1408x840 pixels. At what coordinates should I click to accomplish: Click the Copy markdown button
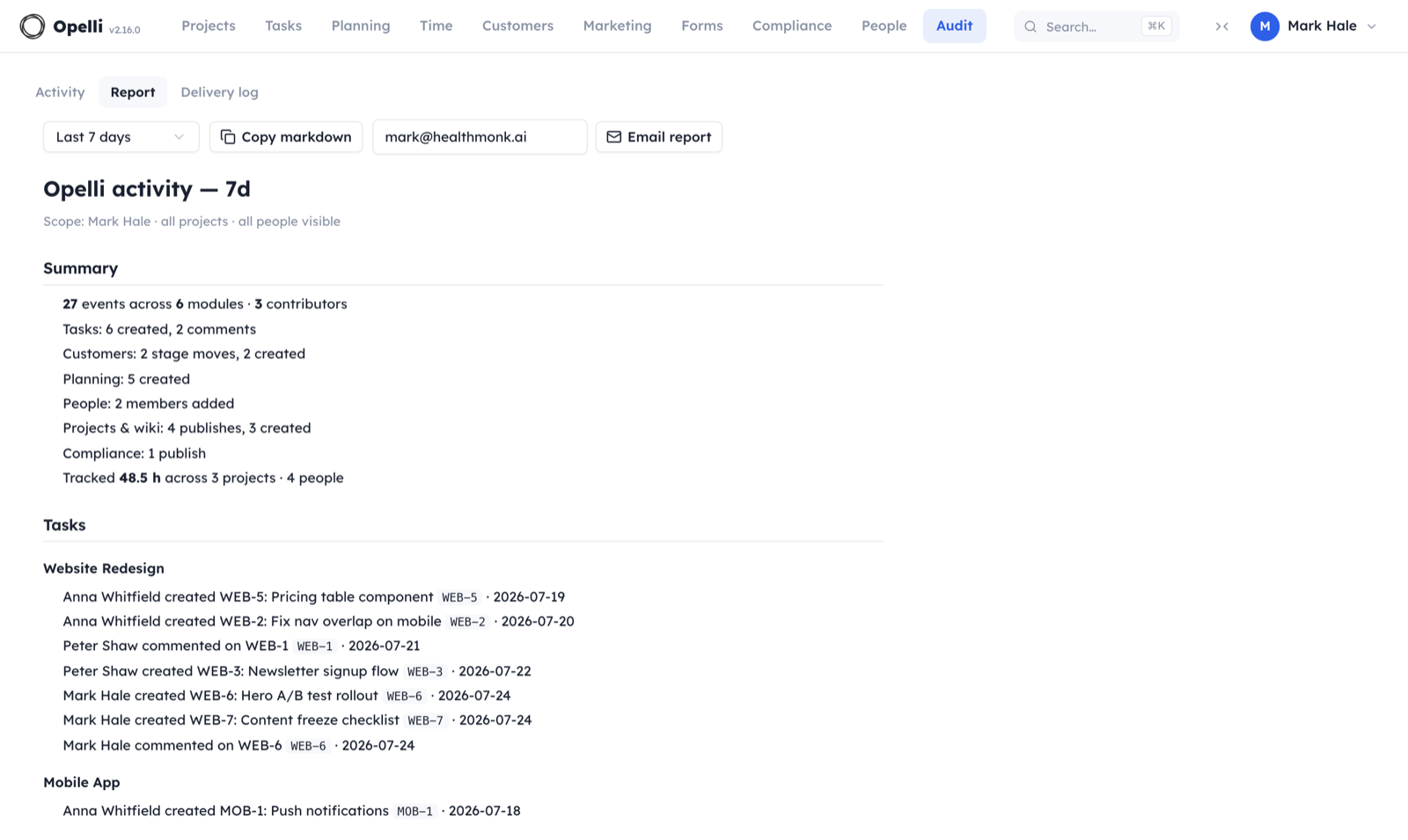[286, 137]
